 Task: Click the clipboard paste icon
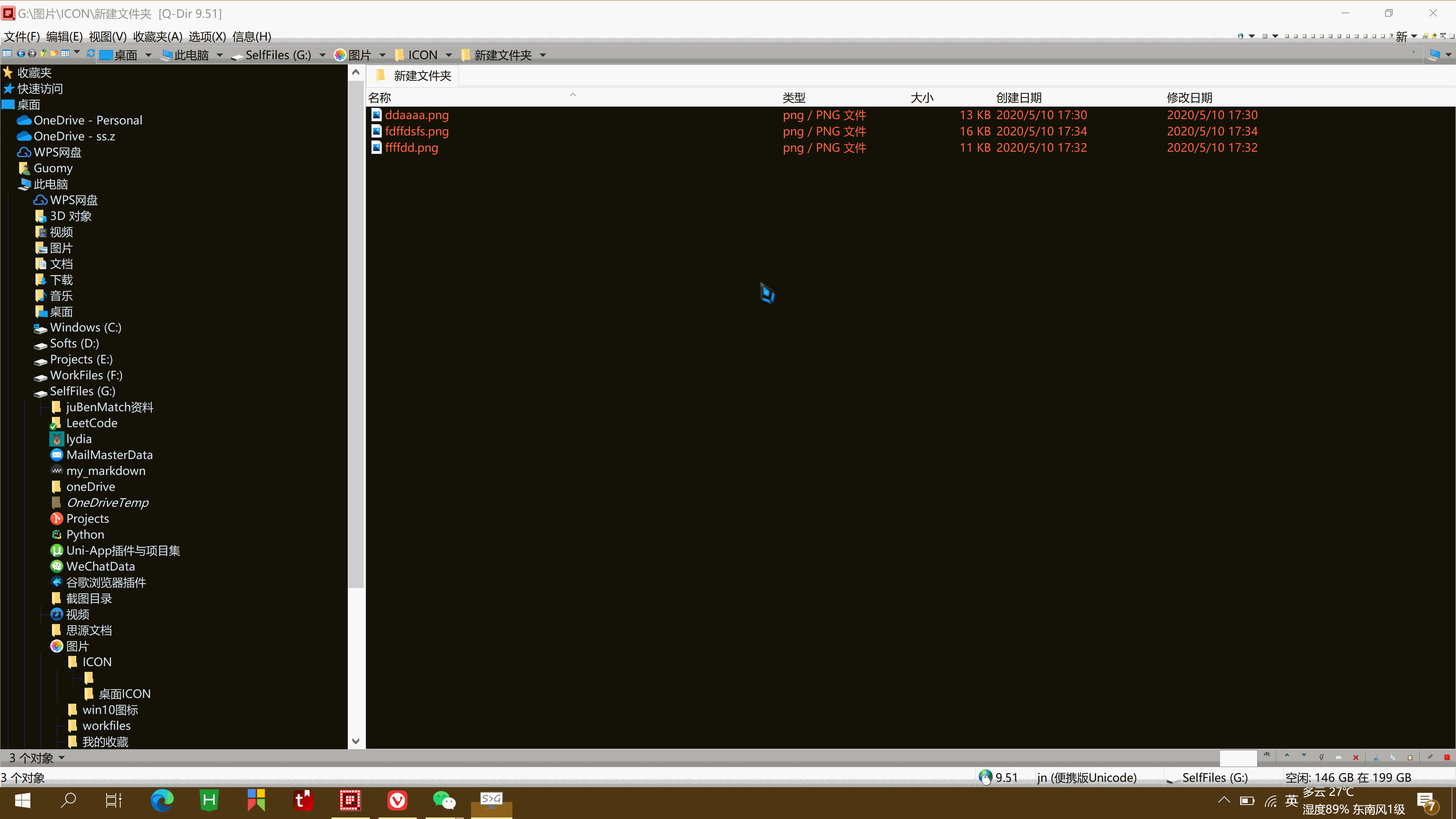(x=1410, y=758)
